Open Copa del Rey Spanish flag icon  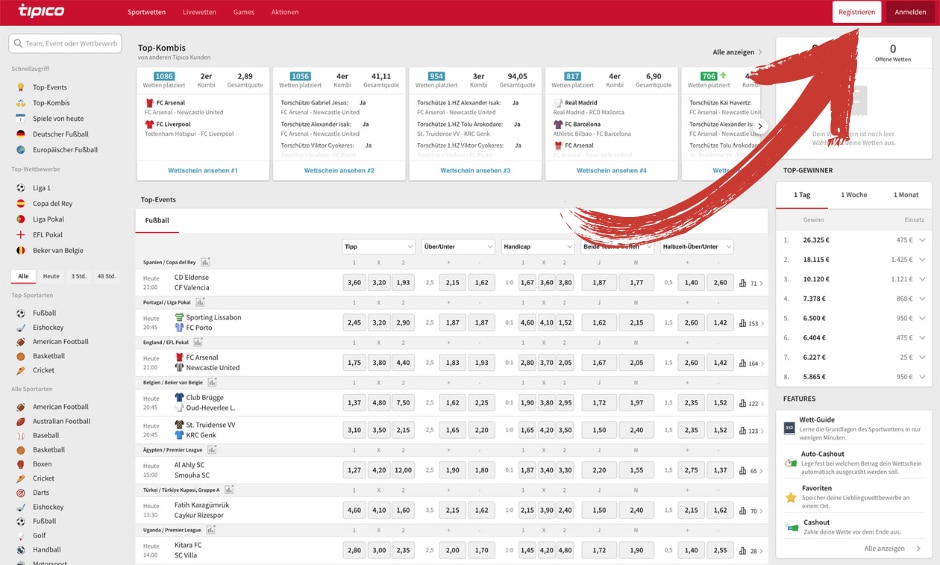click(21, 203)
